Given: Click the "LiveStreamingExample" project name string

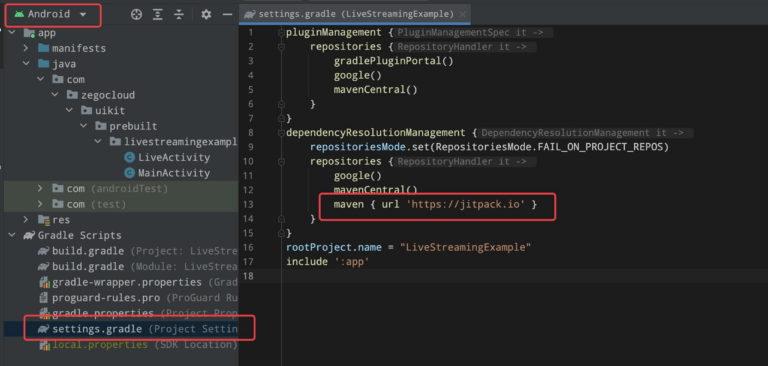Looking at the screenshot, I should (x=466, y=247).
